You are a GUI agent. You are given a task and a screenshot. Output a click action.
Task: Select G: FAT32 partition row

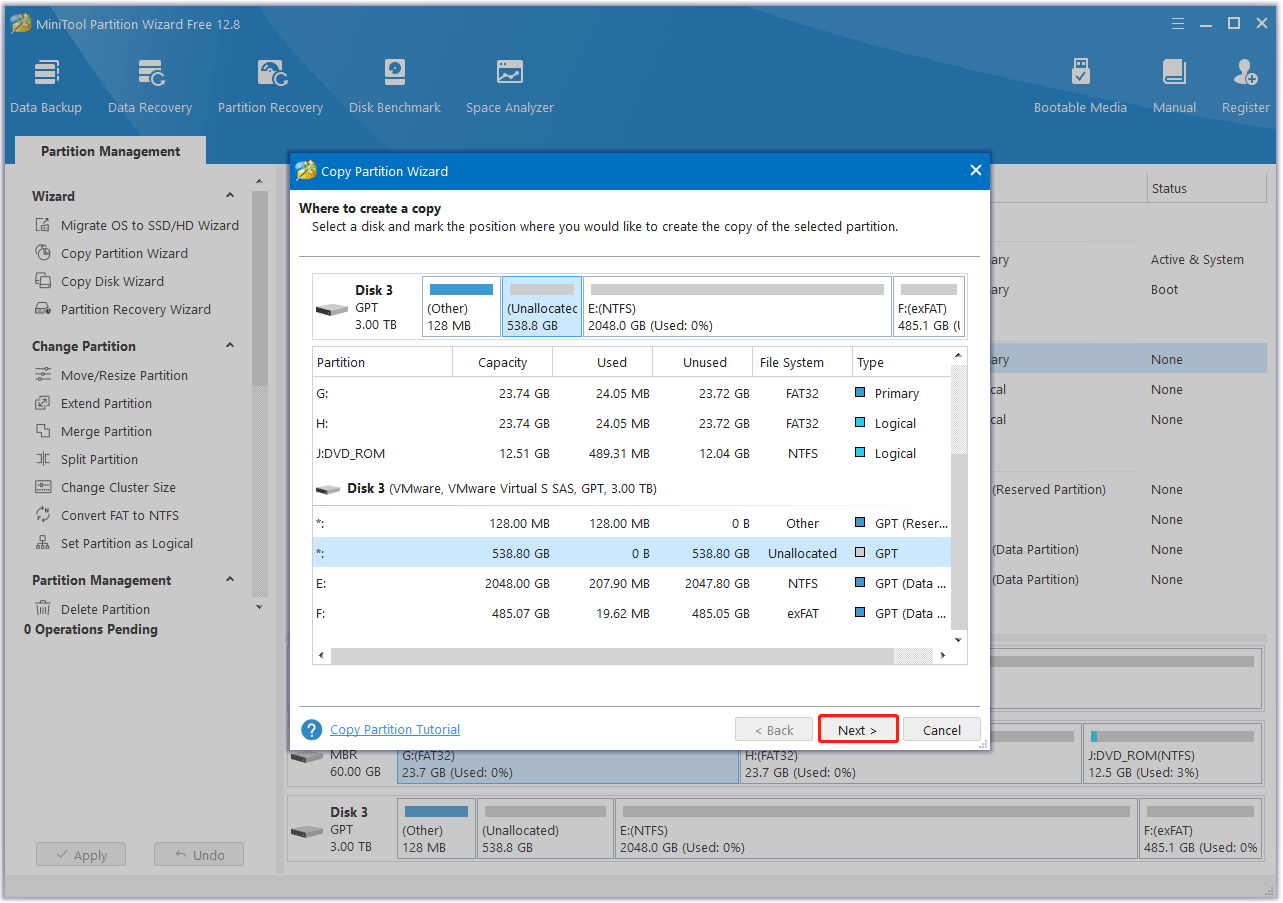point(631,393)
